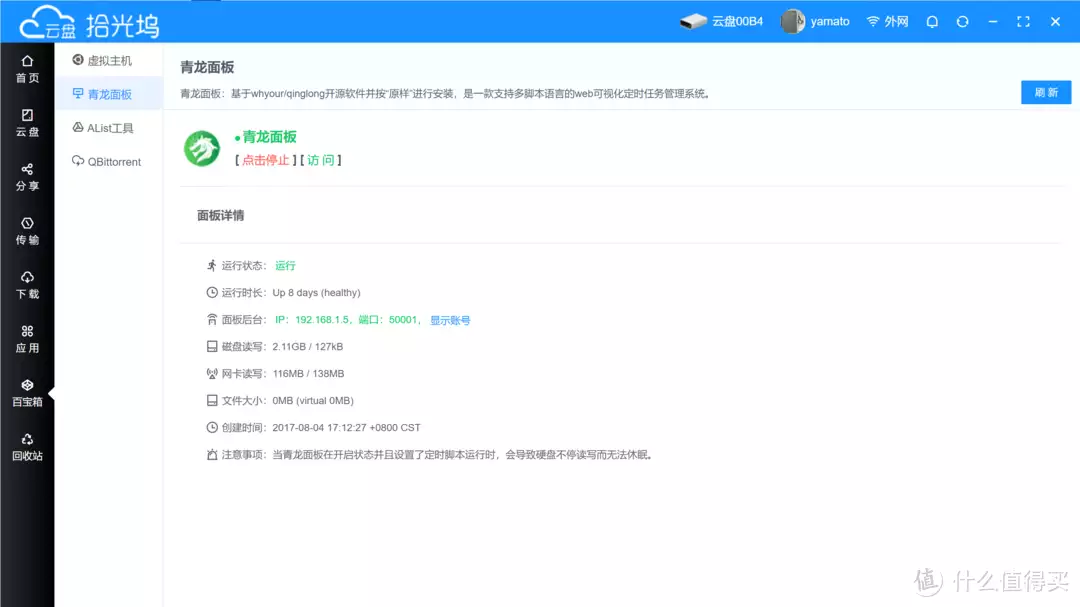Open the 应用 apps section
Viewport: 1080px width, 607px height.
click(x=27, y=339)
